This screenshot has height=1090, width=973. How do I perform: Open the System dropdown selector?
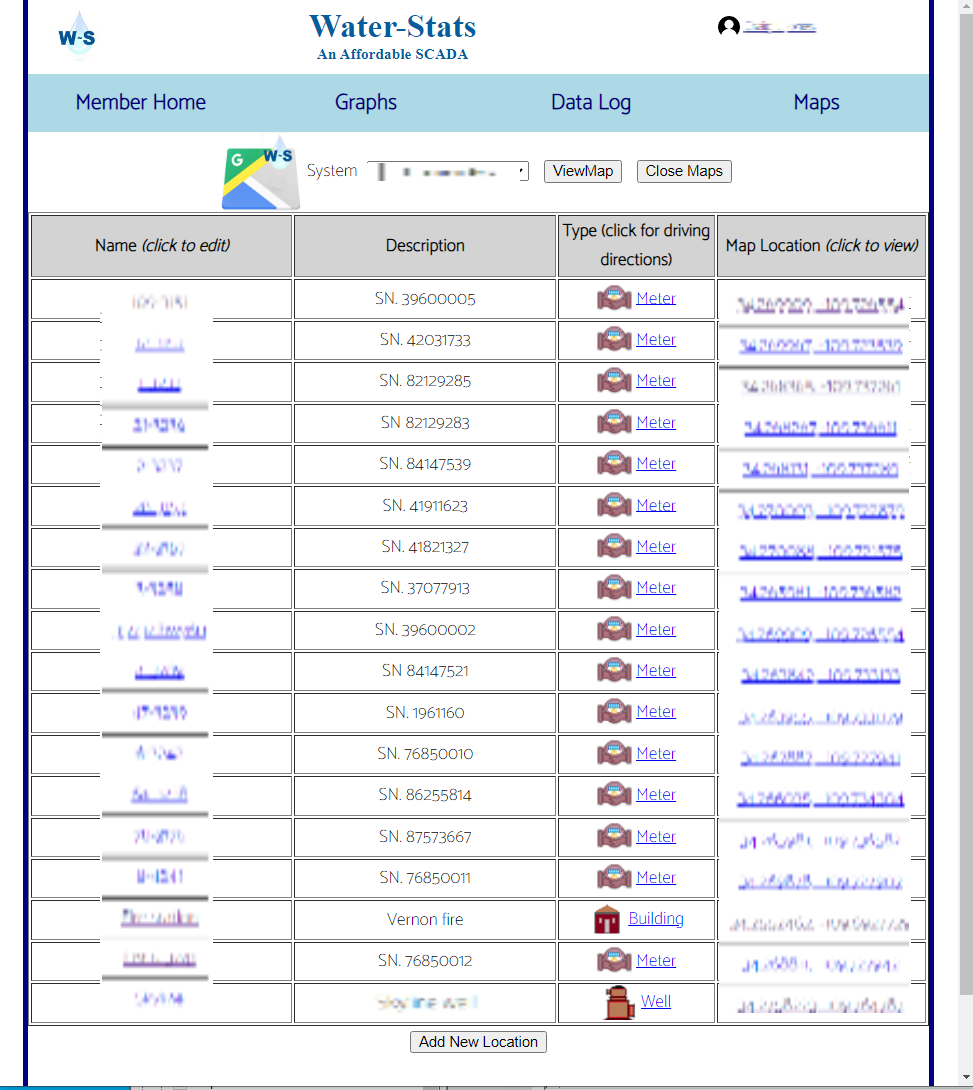(x=447, y=172)
